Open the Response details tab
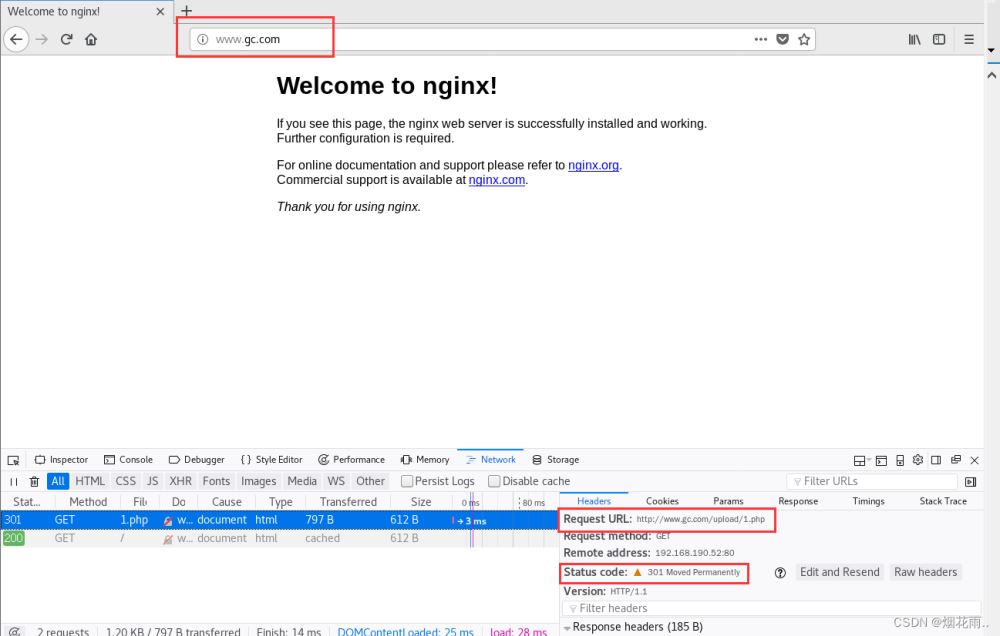The image size is (1000, 636). click(798, 501)
